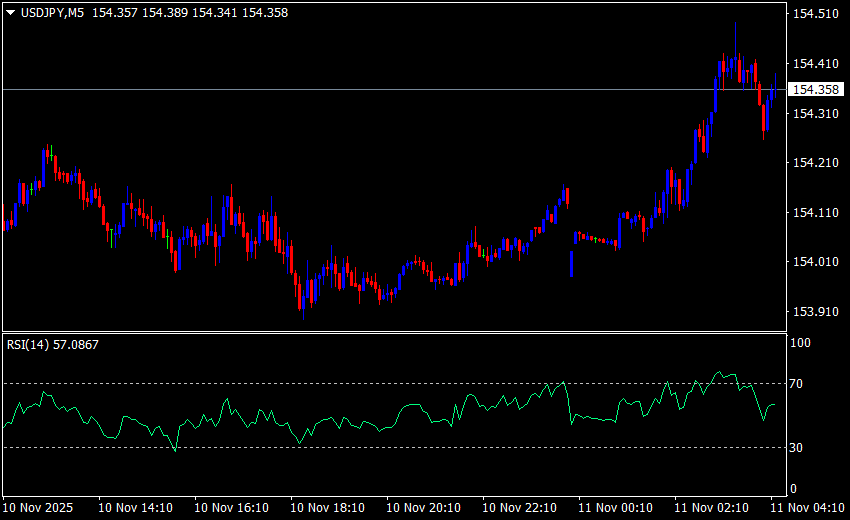
Task: Click the isolated blue gap candle near 154.010
Action: pos(571,264)
